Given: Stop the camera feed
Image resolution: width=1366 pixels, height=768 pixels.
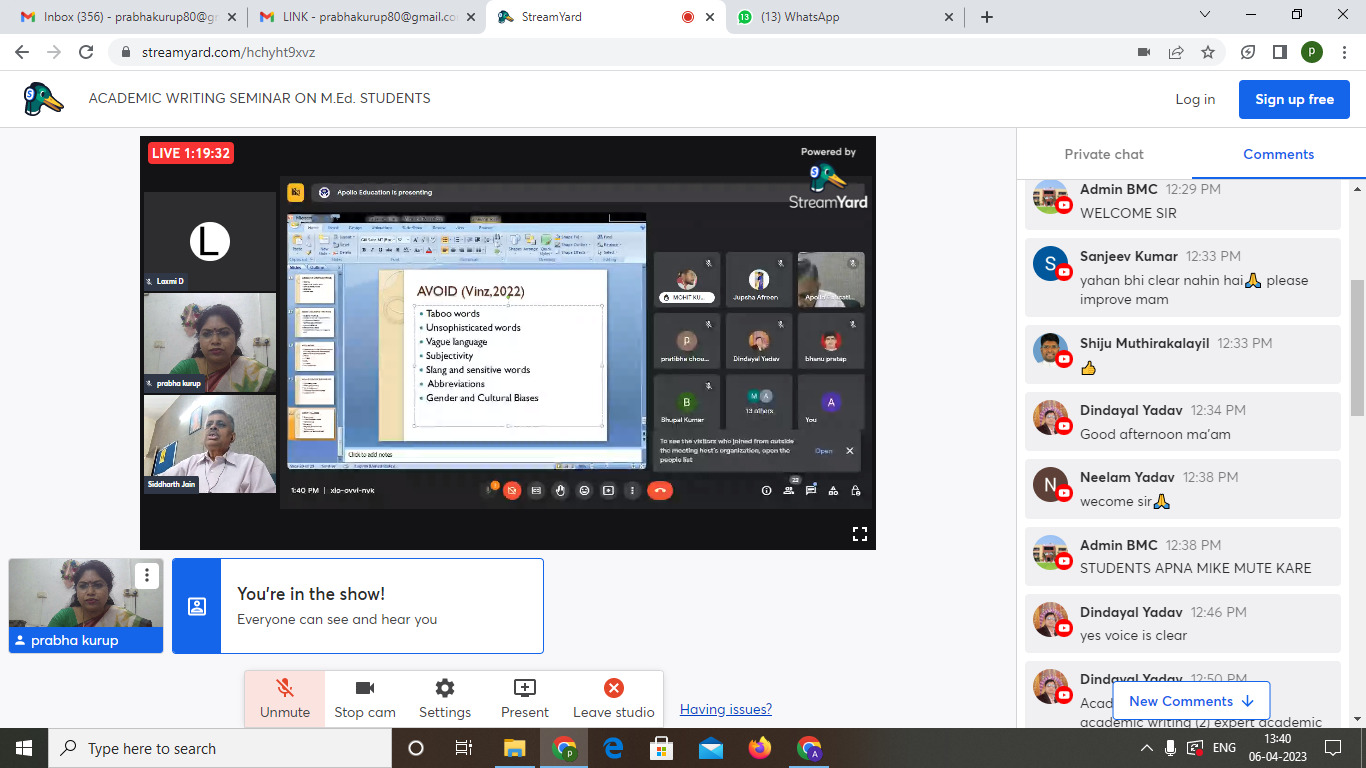Looking at the screenshot, I should [x=365, y=698].
